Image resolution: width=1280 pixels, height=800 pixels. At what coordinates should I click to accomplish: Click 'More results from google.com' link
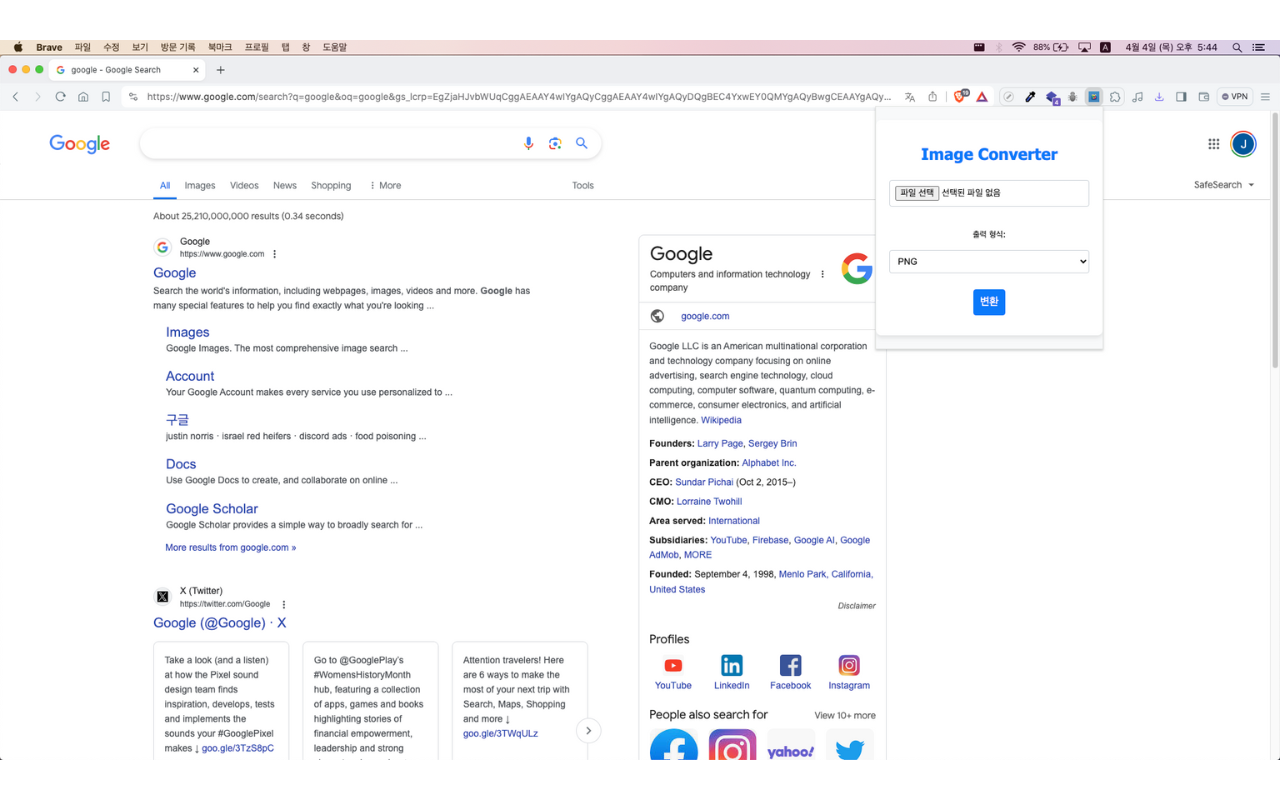pos(231,547)
